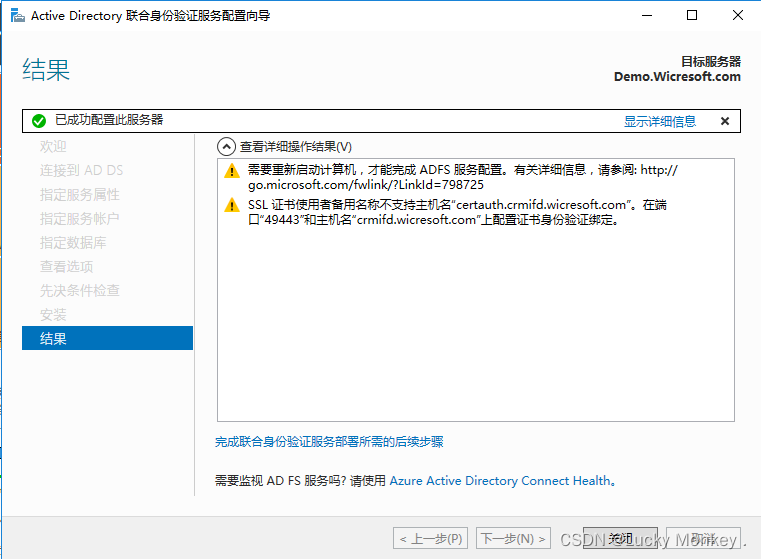Select the SSL certificate hostname warning text

pyautogui.click(x=457, y=212)
